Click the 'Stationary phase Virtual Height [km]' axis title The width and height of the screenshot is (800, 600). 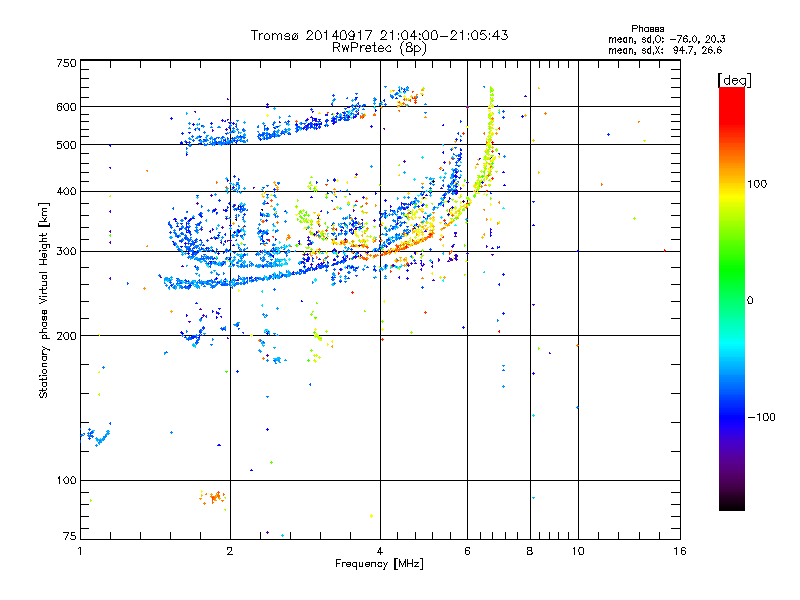(44, 301)
